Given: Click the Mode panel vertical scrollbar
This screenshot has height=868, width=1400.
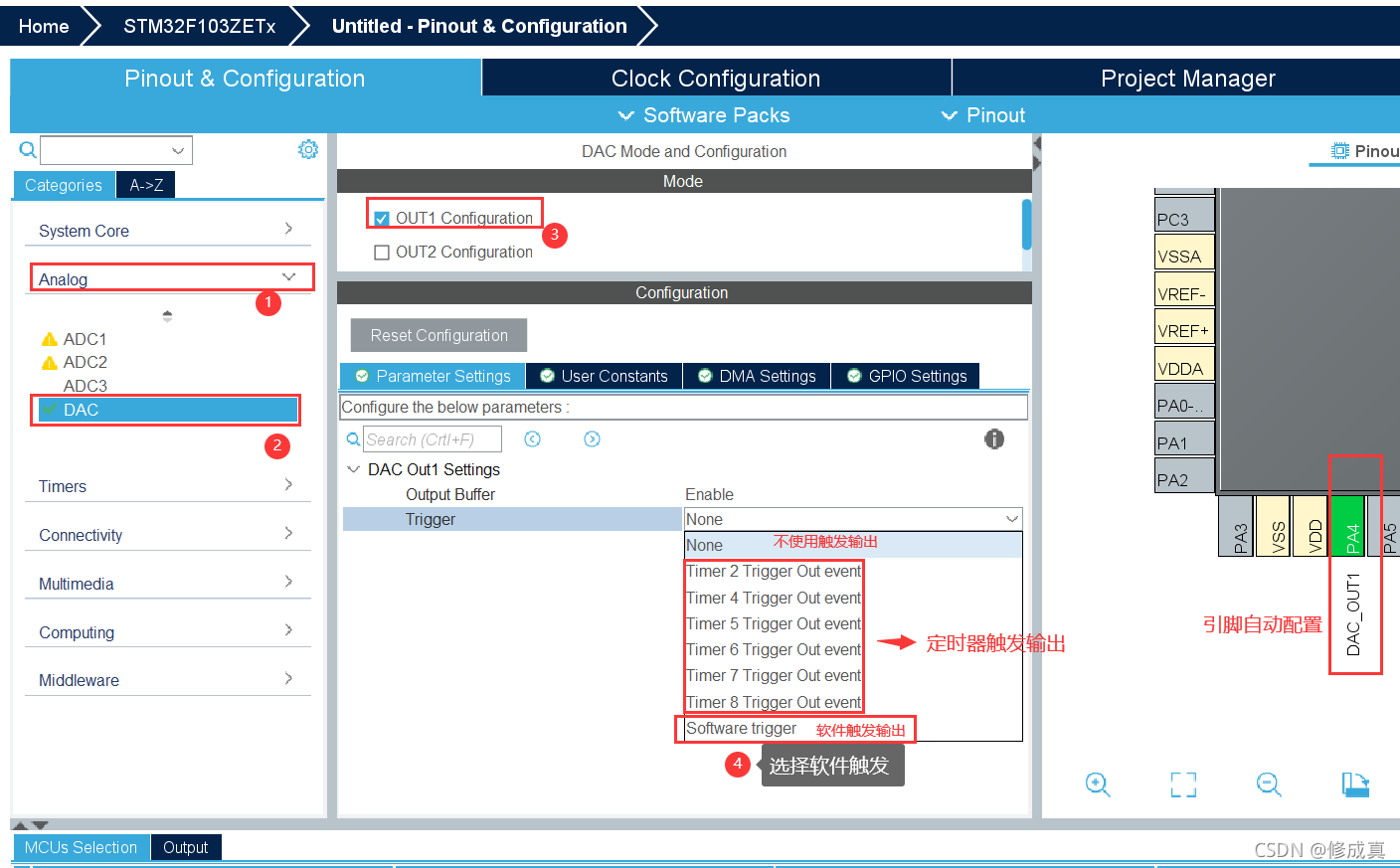Looking at the screenshot, I should click(x=1026, y=225).
